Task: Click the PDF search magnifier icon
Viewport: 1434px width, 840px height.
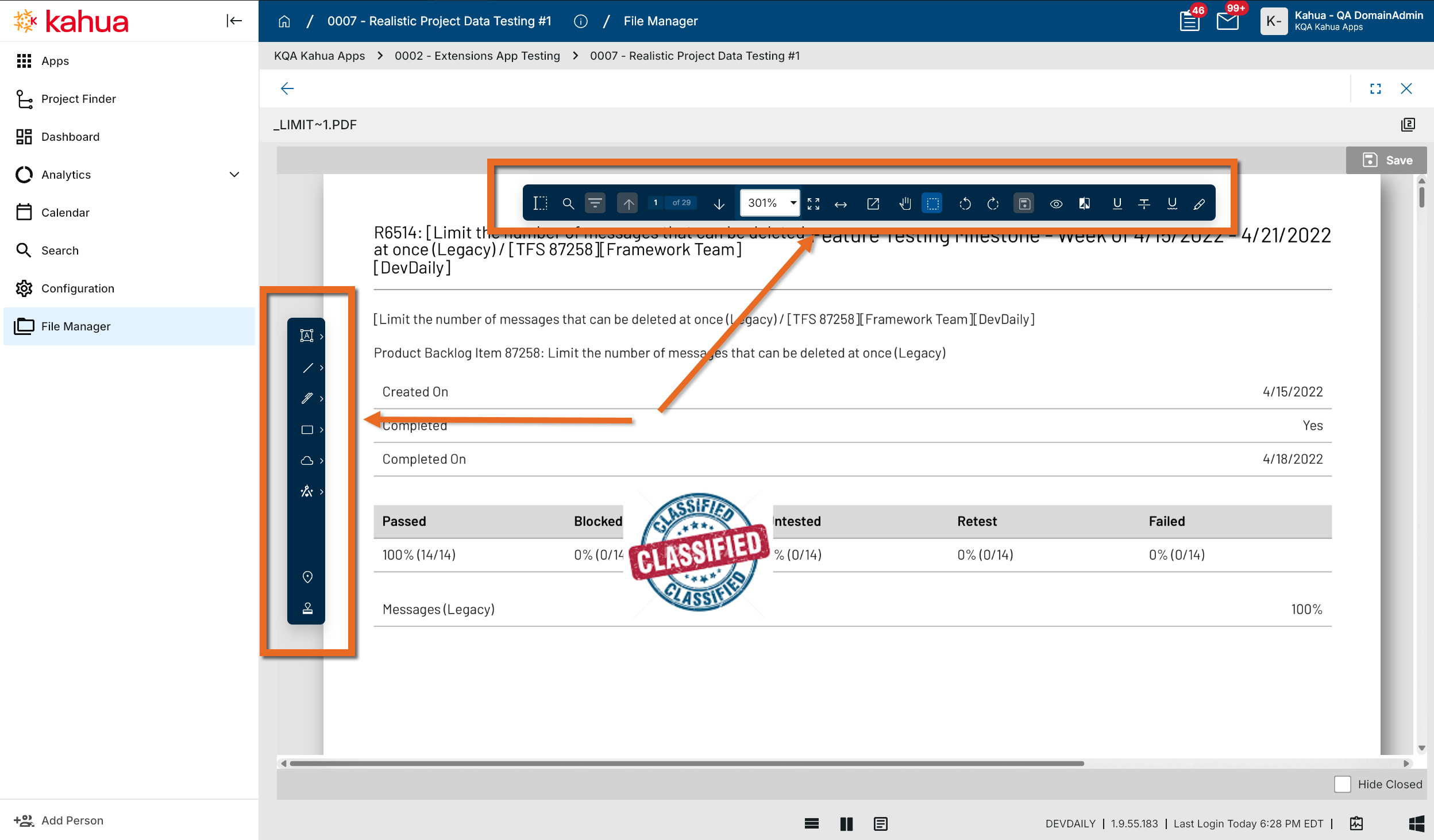Action: [x=568, y=203]
